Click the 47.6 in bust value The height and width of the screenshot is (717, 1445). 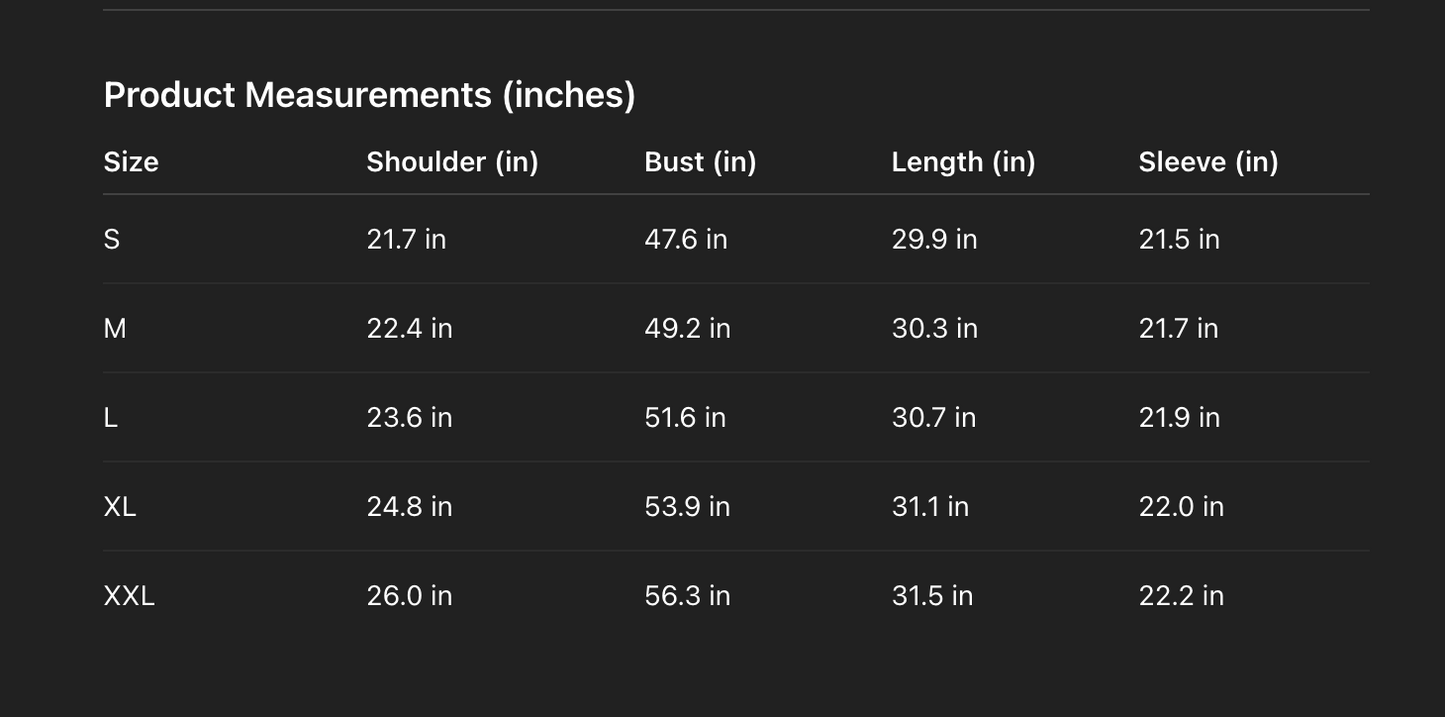tap(686, 240)
